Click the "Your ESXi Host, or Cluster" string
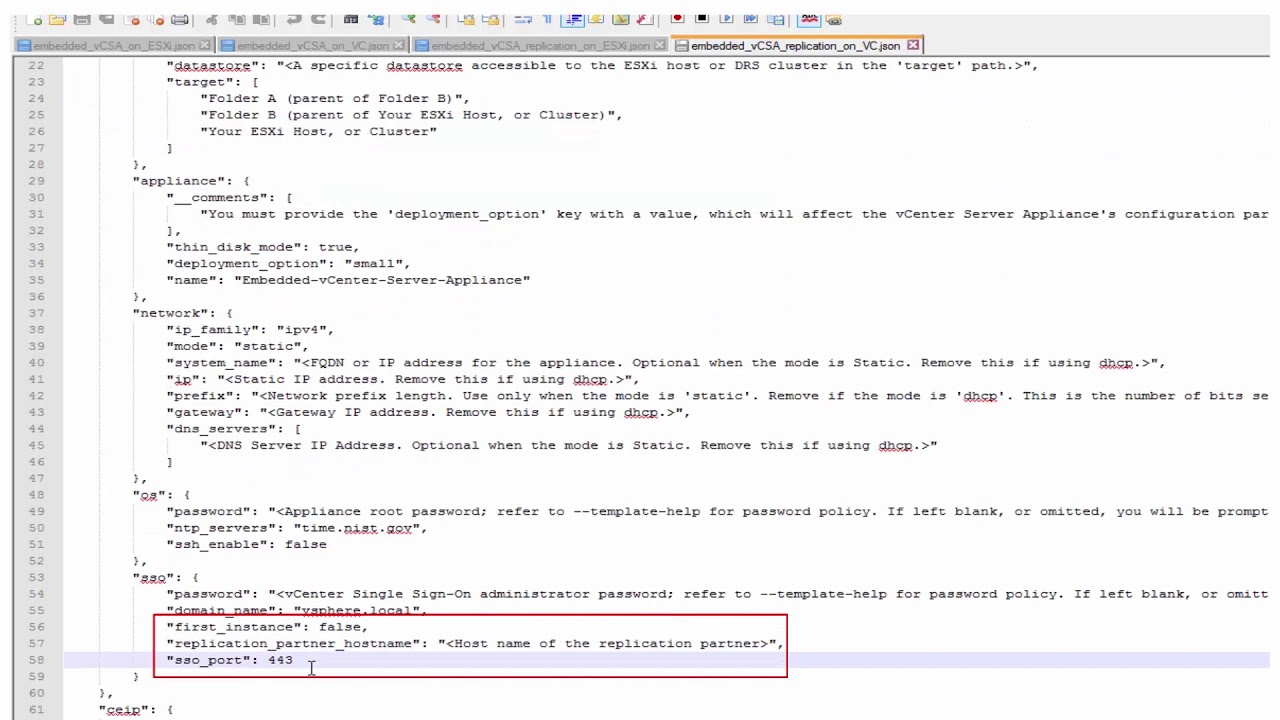Image resolution: width=1280 pixels, height=720 pixels. pos(318,131)
